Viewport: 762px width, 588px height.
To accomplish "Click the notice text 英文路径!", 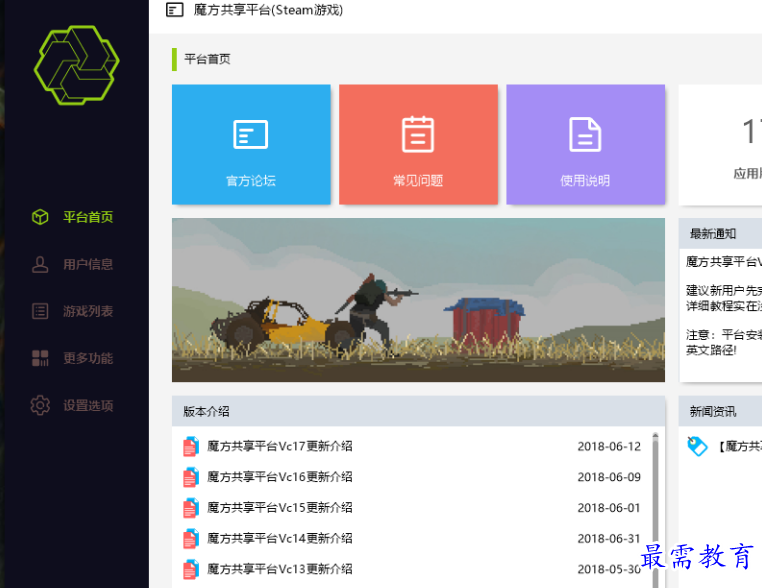I will pos(711,350).
